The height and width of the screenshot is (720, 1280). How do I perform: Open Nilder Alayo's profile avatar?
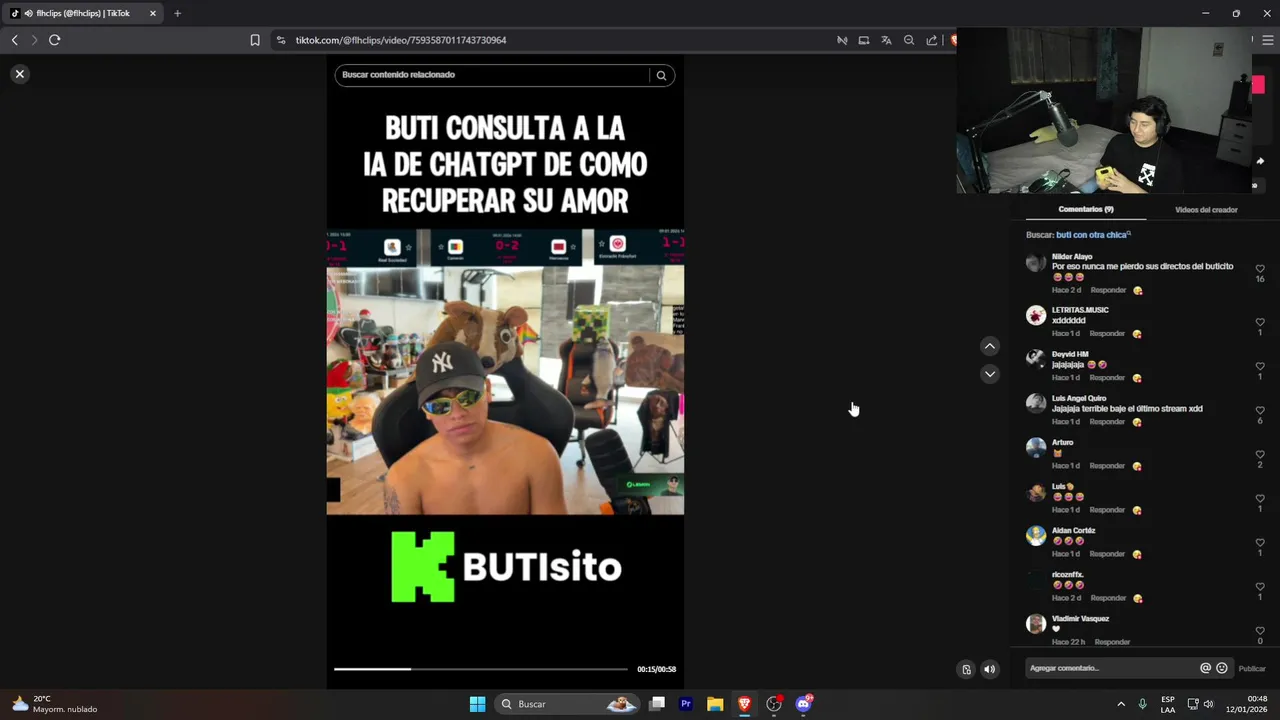coord(1036,263)
